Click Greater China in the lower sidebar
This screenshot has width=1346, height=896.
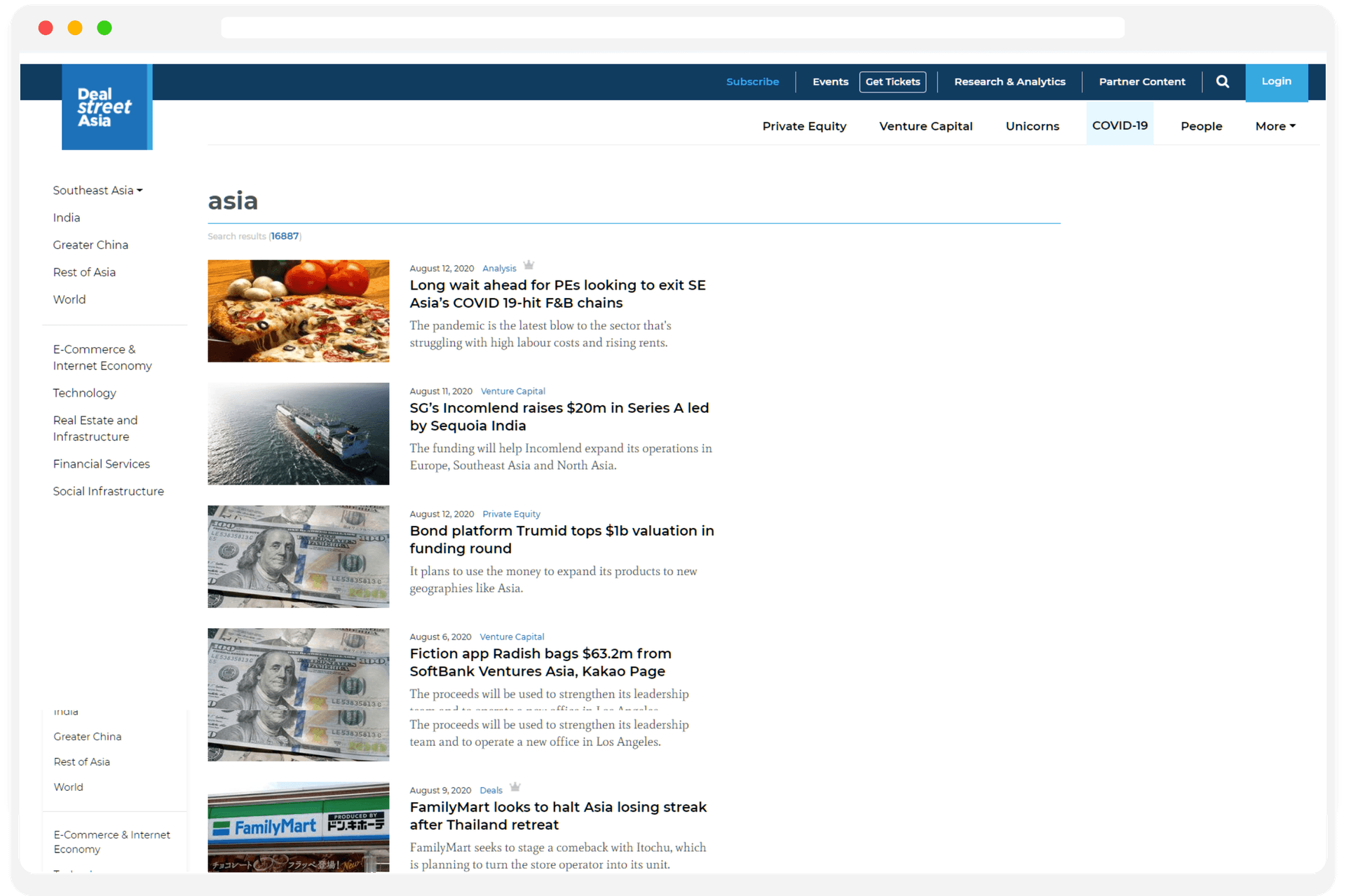pos(88,736)
